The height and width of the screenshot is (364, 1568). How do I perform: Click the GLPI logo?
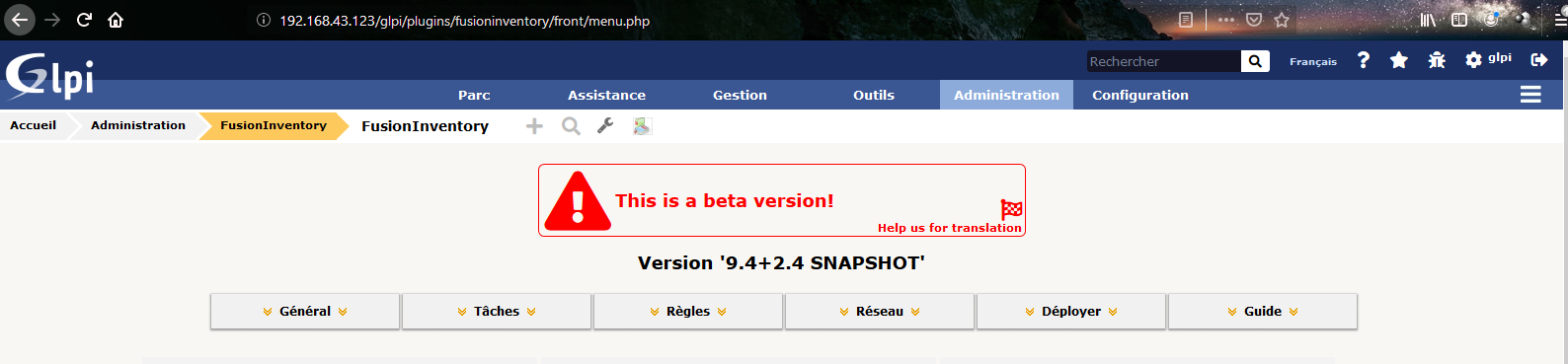[49, 76]
